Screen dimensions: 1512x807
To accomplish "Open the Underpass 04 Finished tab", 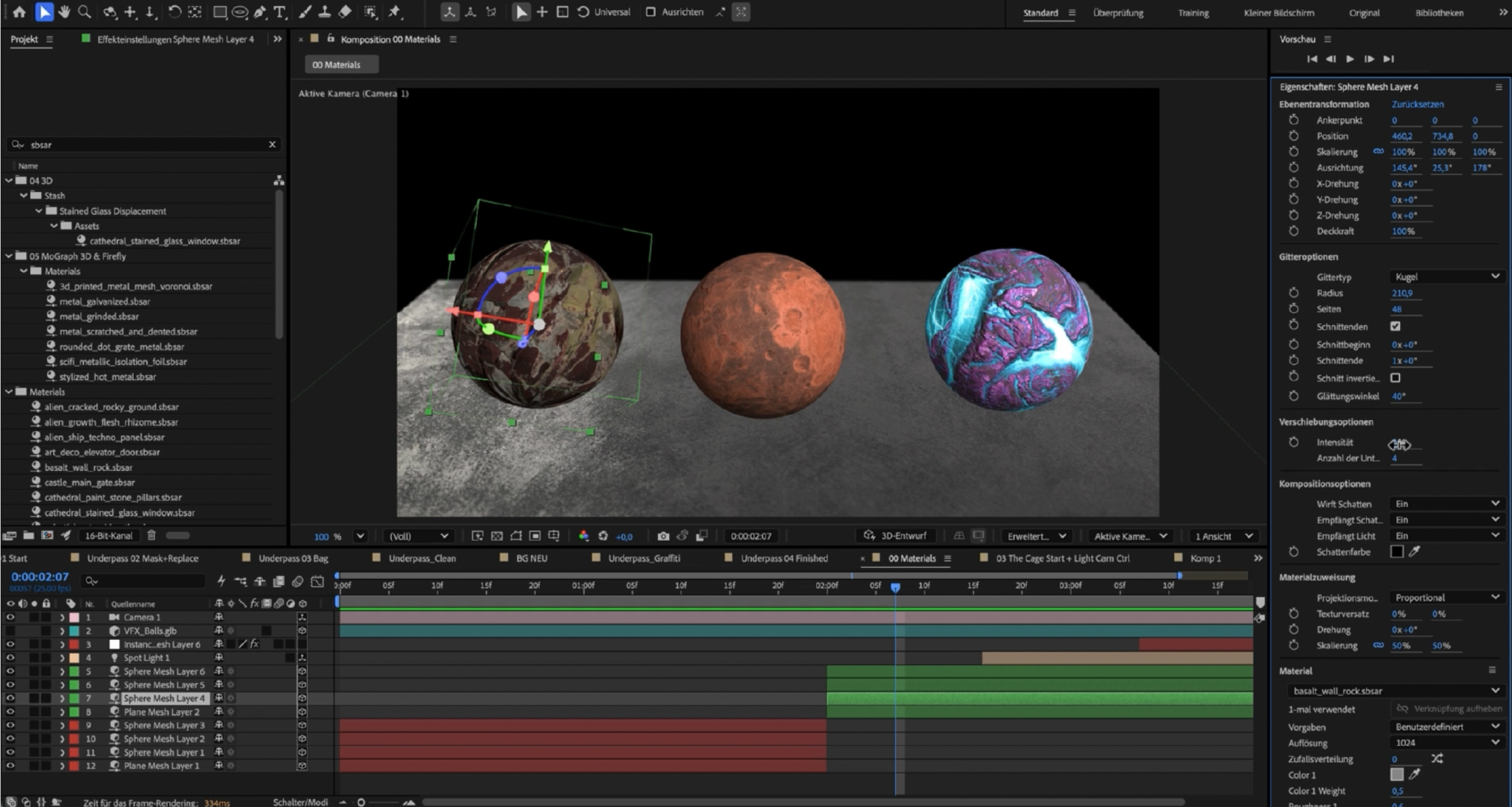I will 784,558.
